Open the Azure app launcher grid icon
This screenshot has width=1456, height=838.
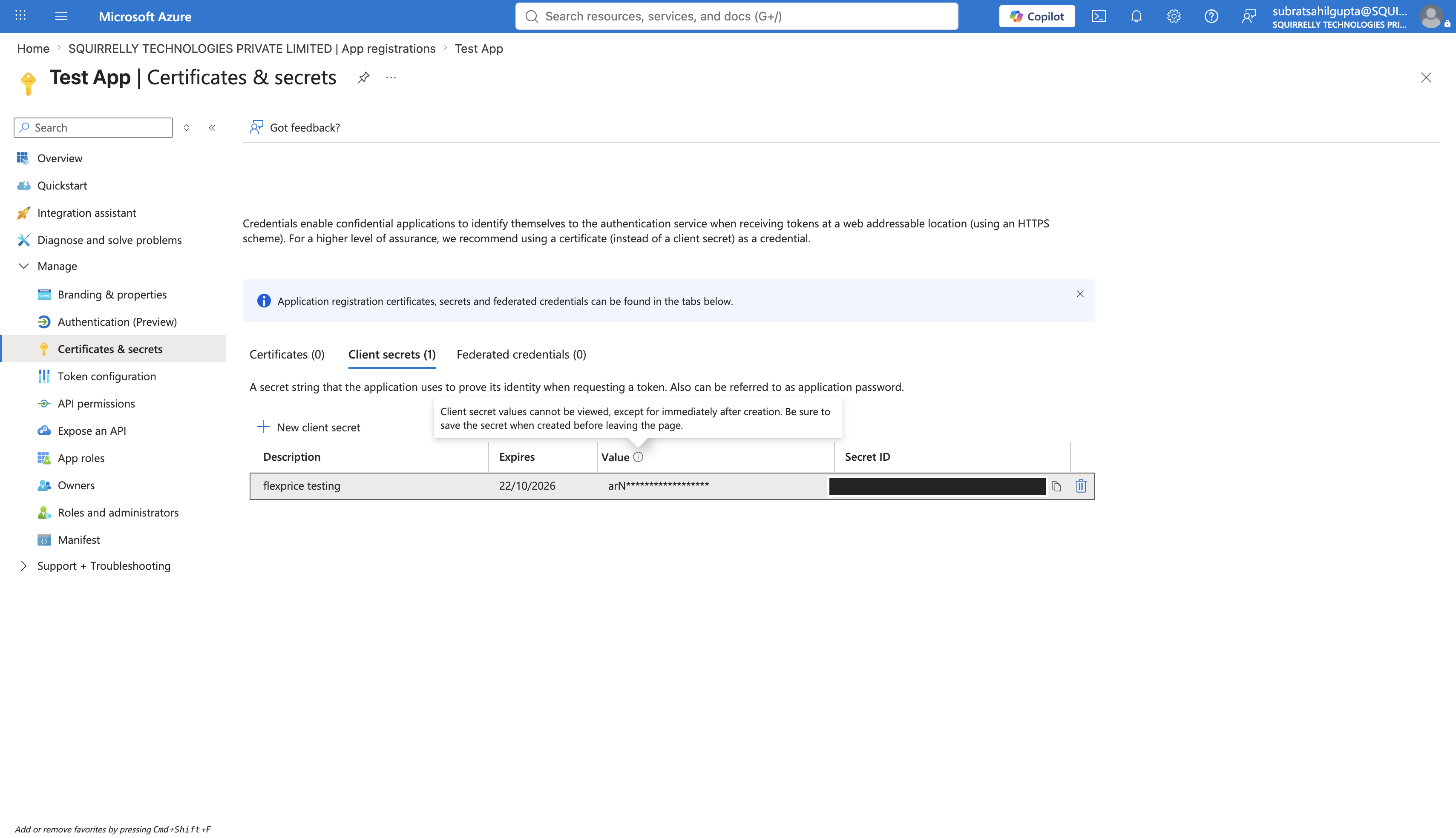coord(21,16)
